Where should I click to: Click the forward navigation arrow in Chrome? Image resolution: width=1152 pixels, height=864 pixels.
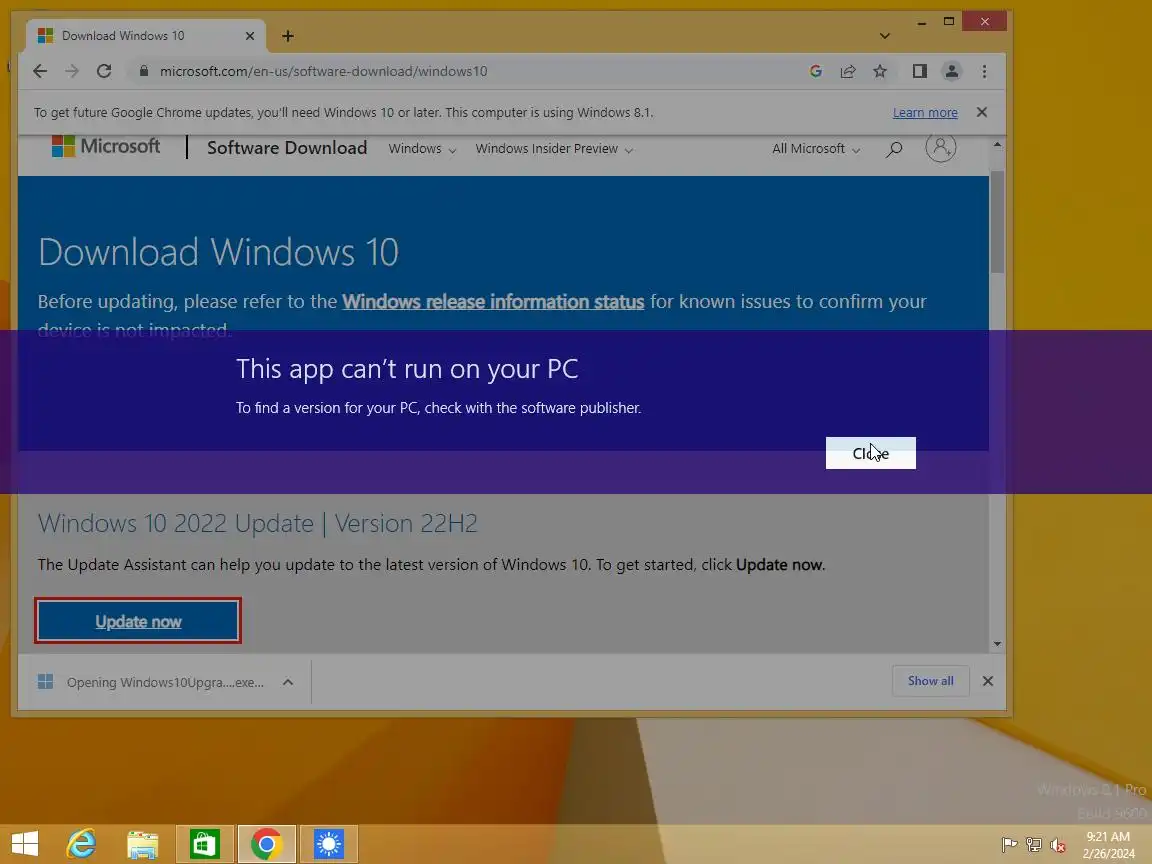[x=71, y=71]
